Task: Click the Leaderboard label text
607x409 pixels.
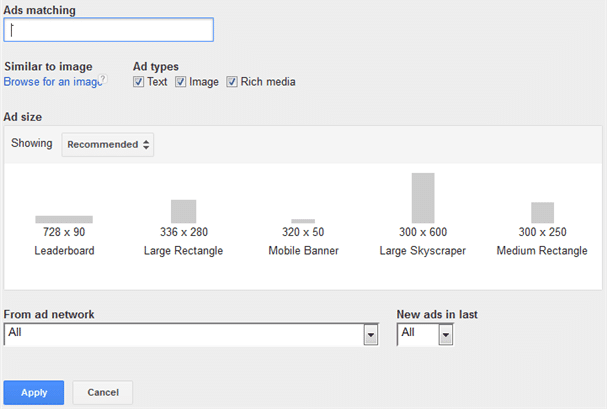Action: coord(64,251)
